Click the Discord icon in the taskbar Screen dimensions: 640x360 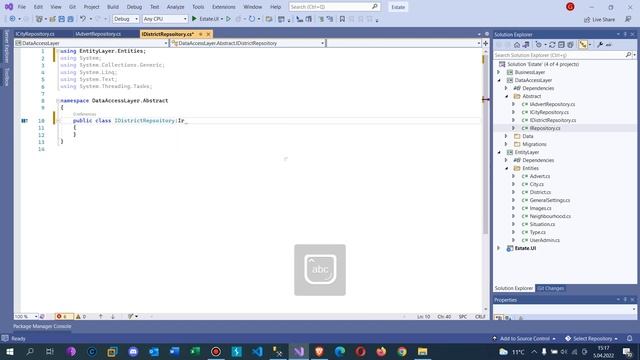pyautogui.click(x=133, y=351)
